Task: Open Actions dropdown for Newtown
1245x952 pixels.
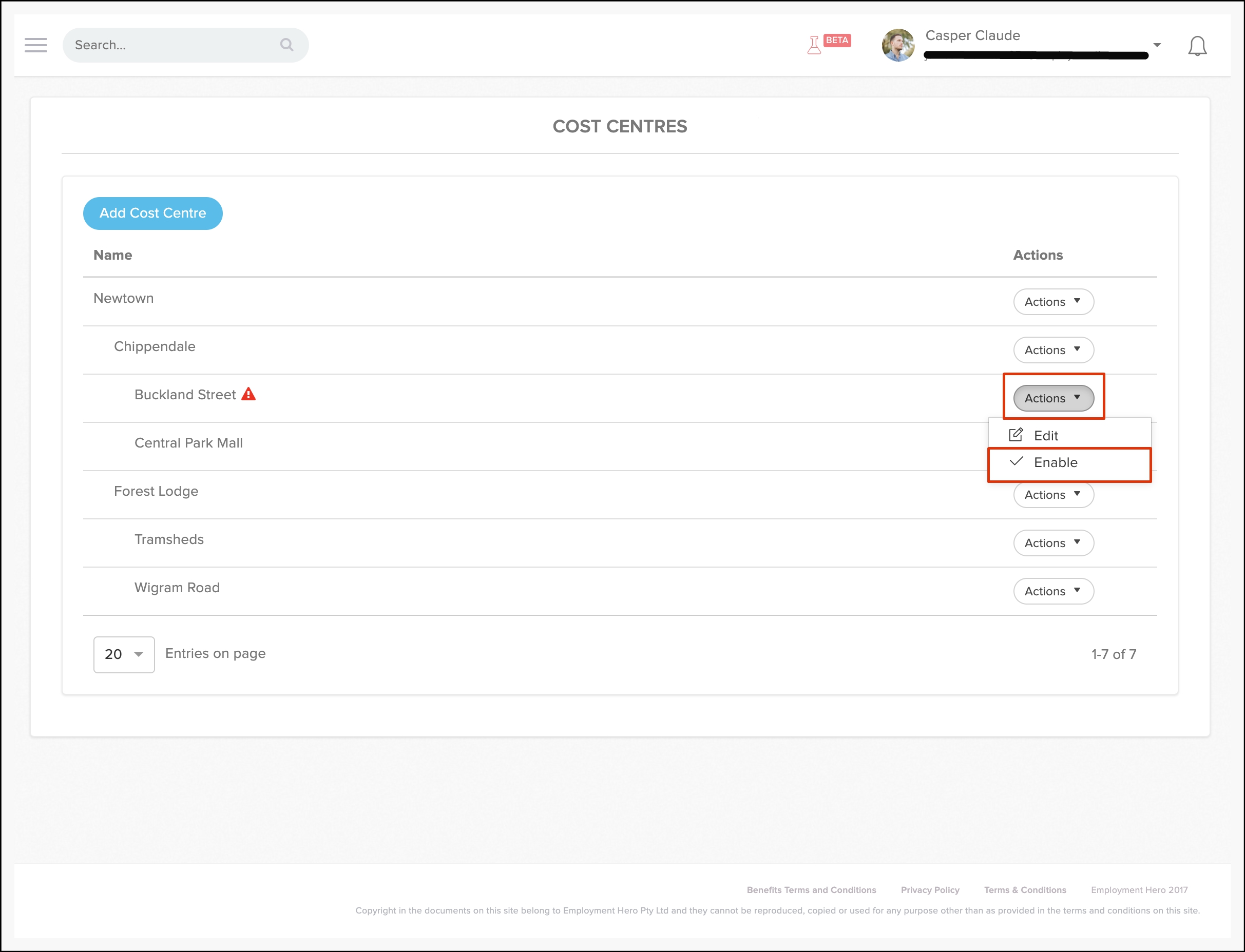Action: 1053,302
